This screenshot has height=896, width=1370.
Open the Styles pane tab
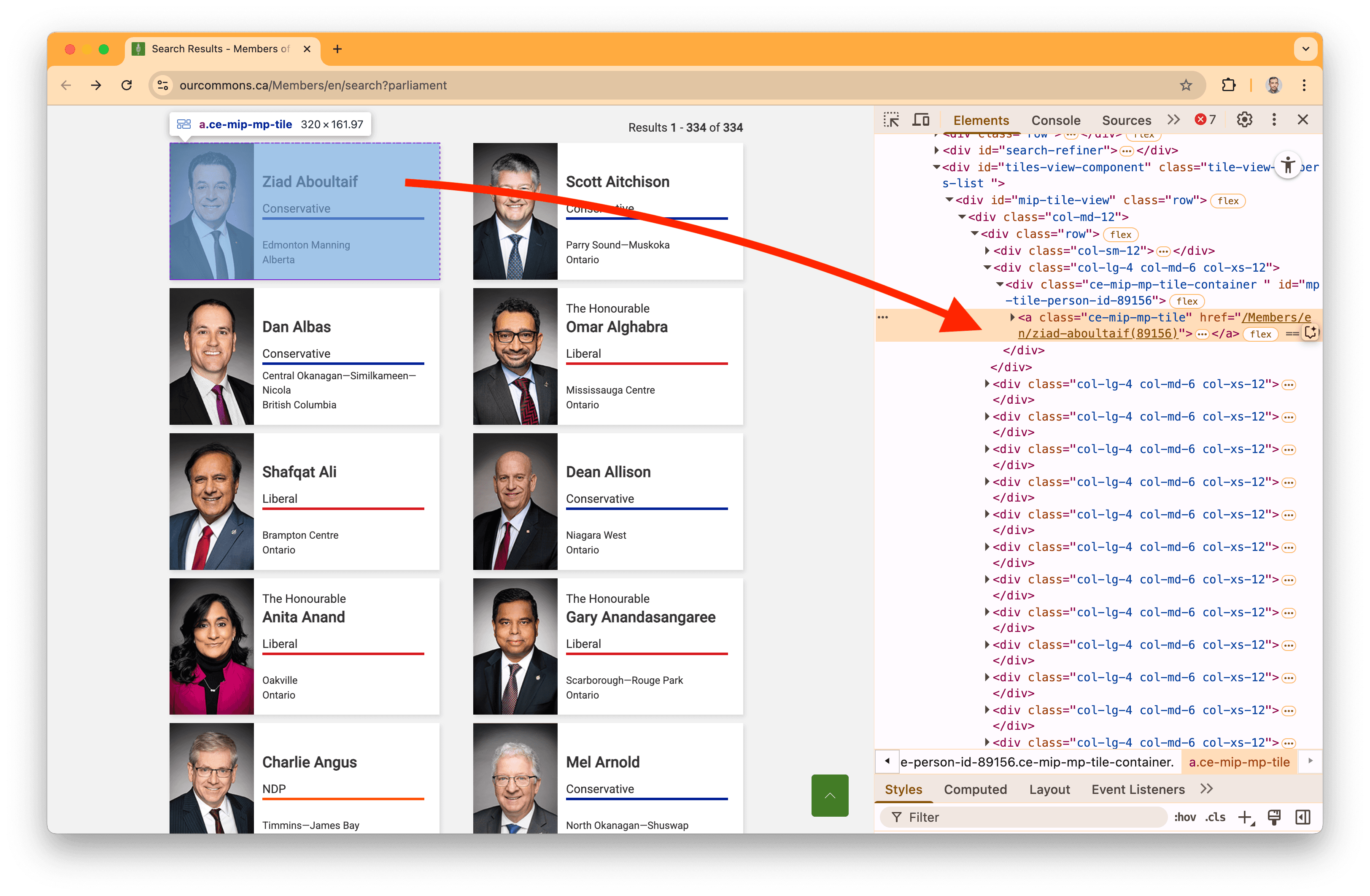[903, 789]
